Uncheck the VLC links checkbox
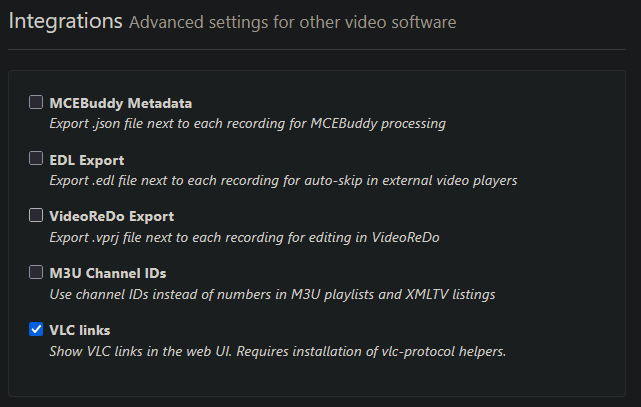This screenshot has height=407, width=641. (x=36, y=328)
